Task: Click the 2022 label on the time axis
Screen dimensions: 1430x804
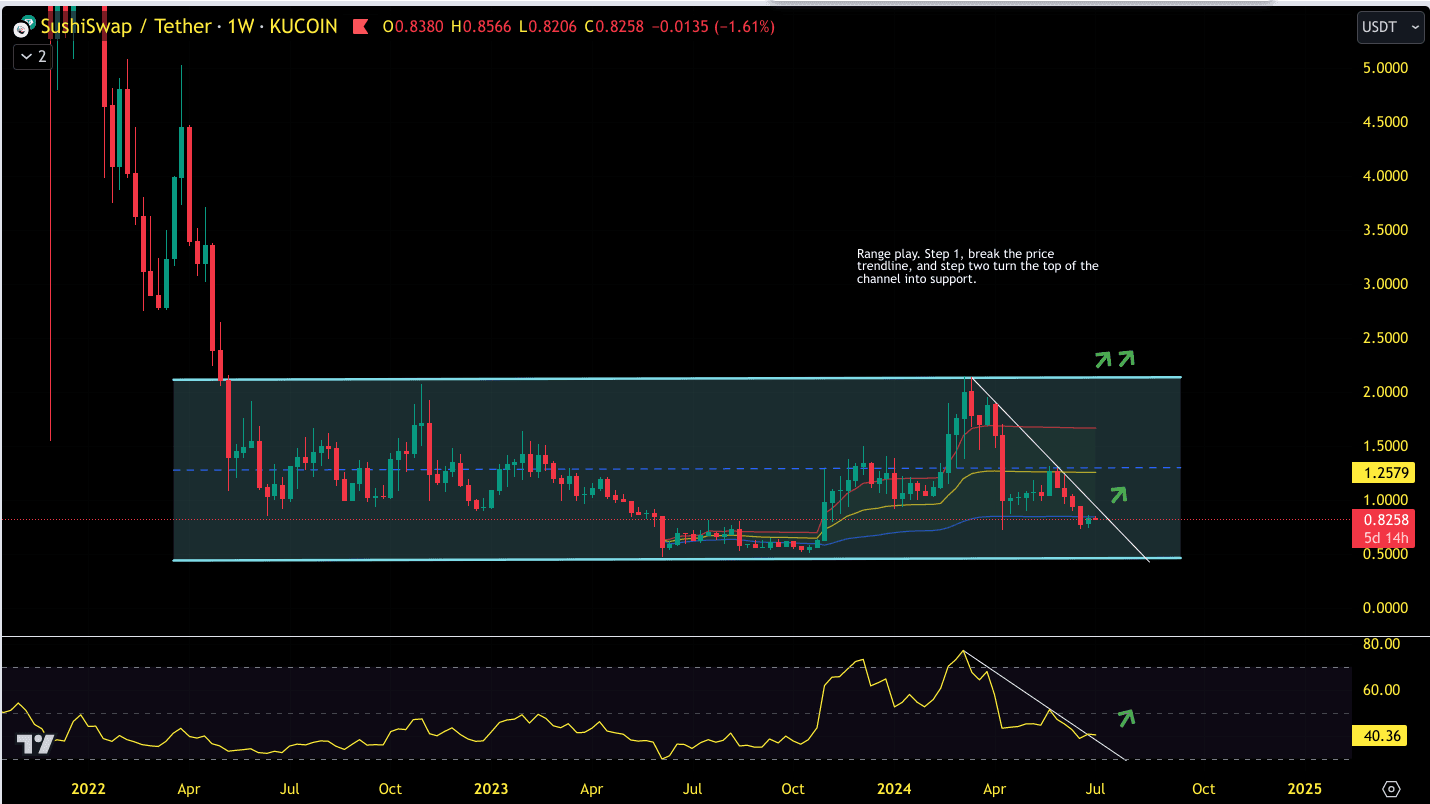Action: 88,789
